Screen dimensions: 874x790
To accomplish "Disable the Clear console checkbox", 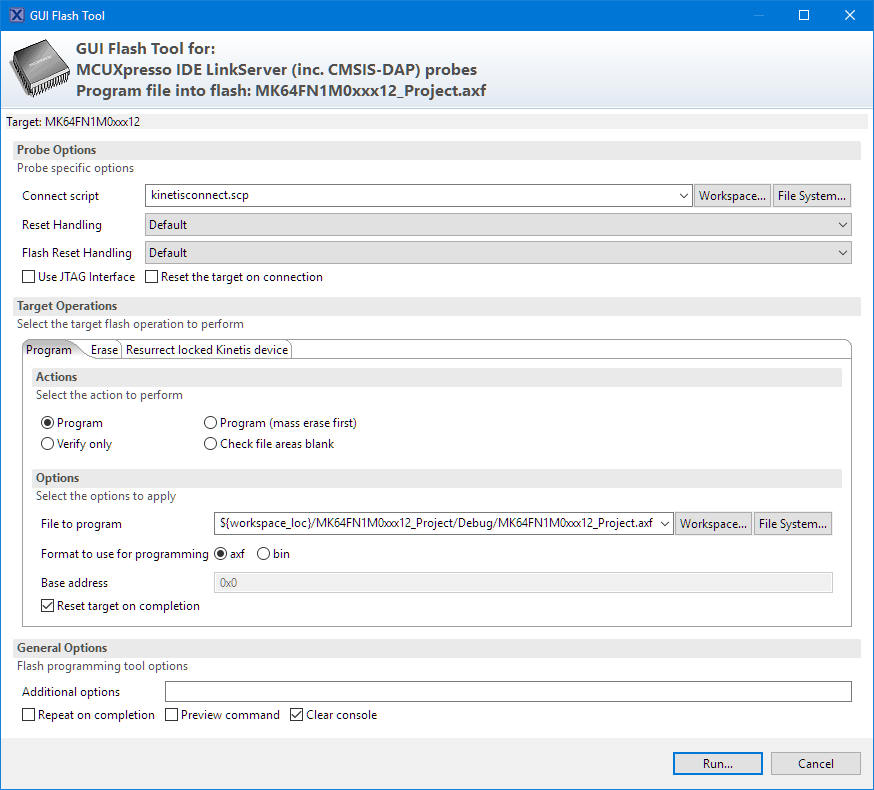I will pyautogui.click(x=297, y=715).
